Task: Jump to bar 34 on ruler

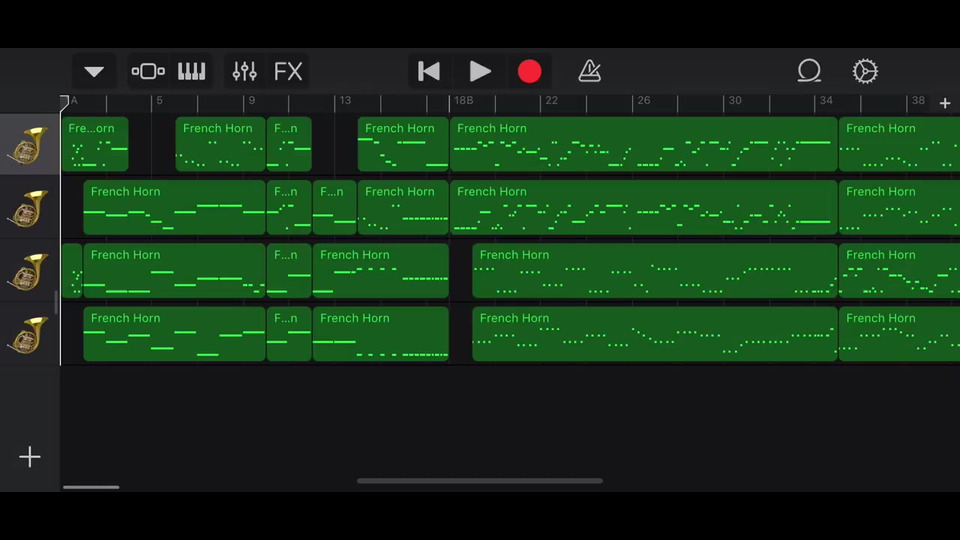Action: coord(826,101)
